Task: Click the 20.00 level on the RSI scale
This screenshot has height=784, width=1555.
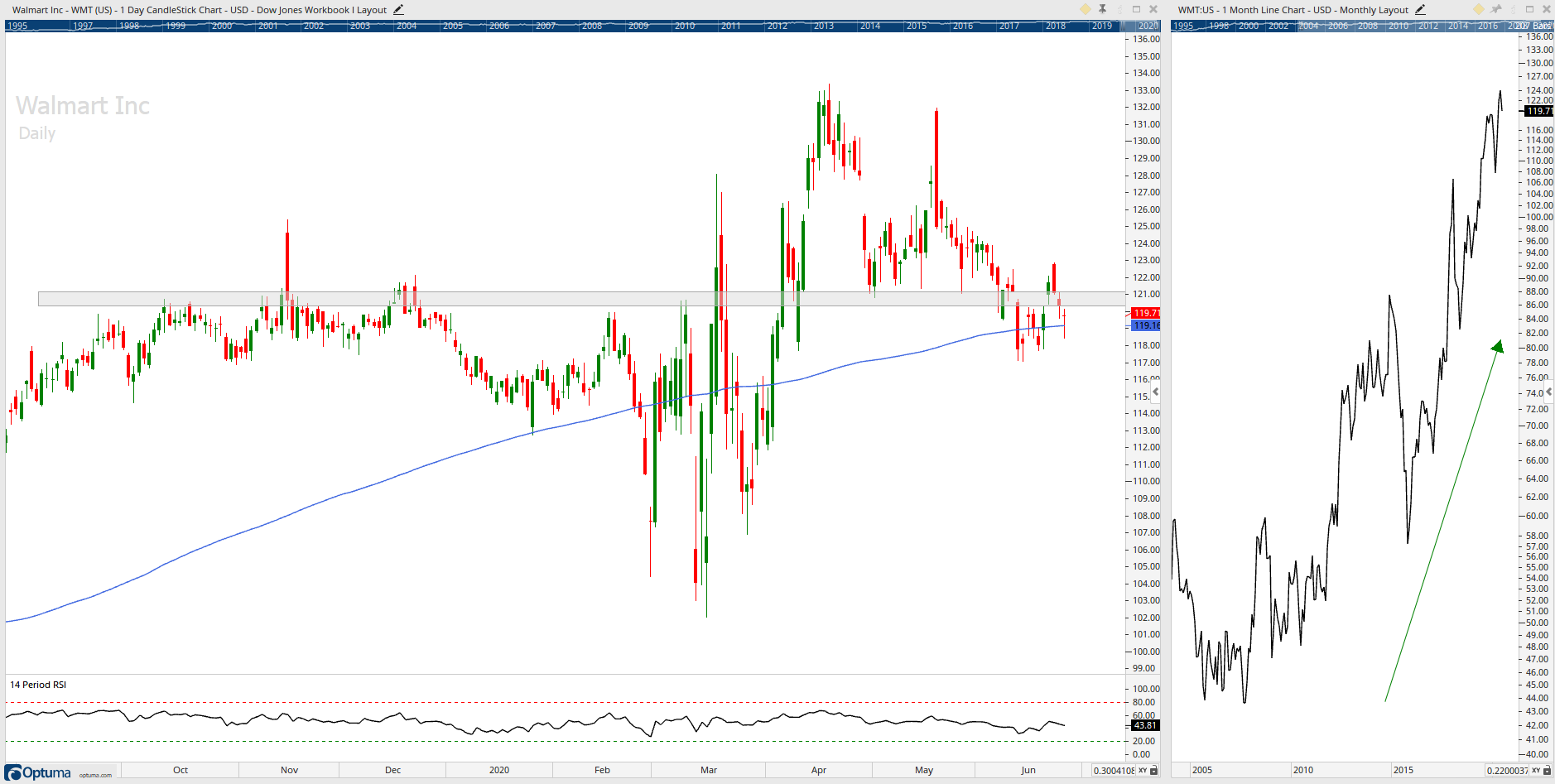Action: pos(1144,741)
